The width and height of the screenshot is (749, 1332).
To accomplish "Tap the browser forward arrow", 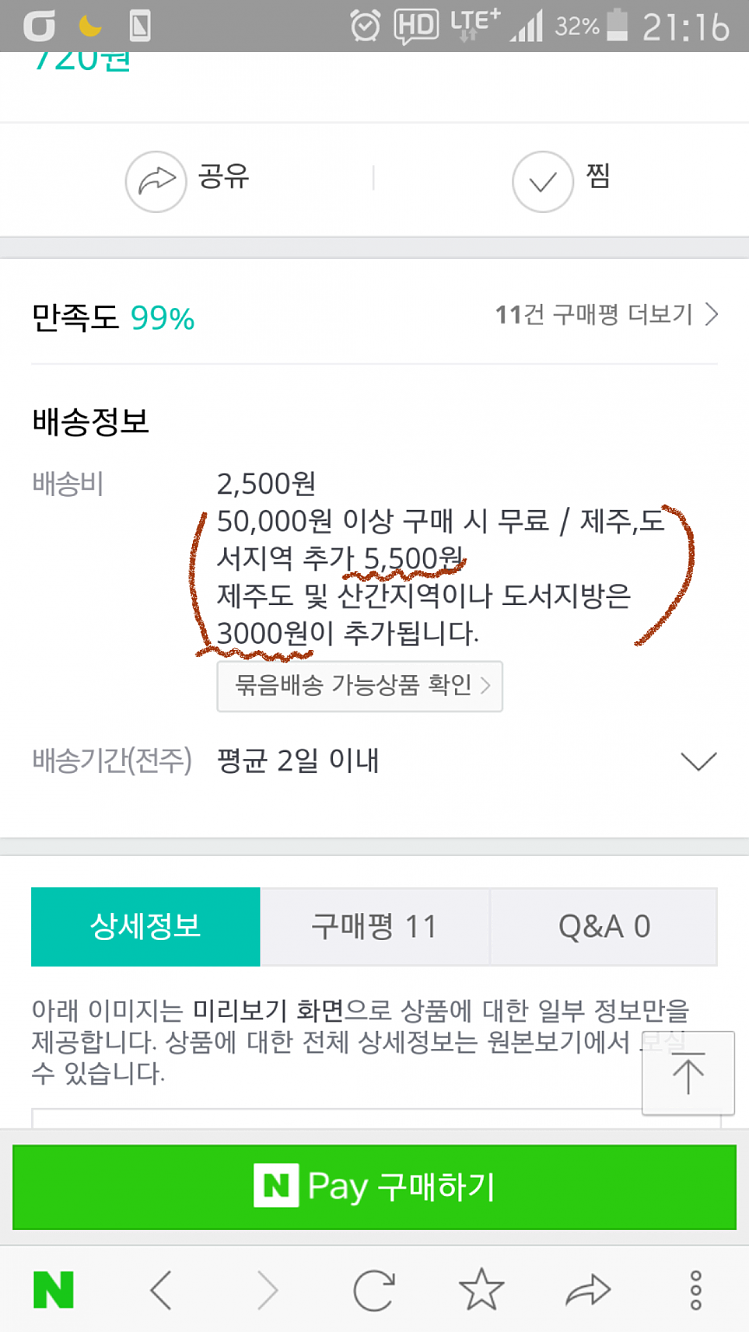I will tap(267, 1290).
